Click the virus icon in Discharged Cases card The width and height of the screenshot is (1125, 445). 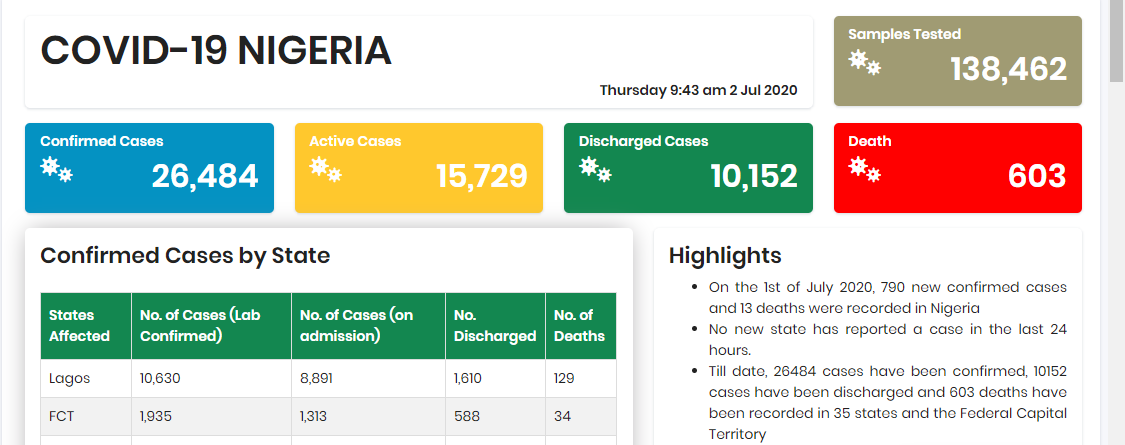pyautogui.click(x=596, y=170)
